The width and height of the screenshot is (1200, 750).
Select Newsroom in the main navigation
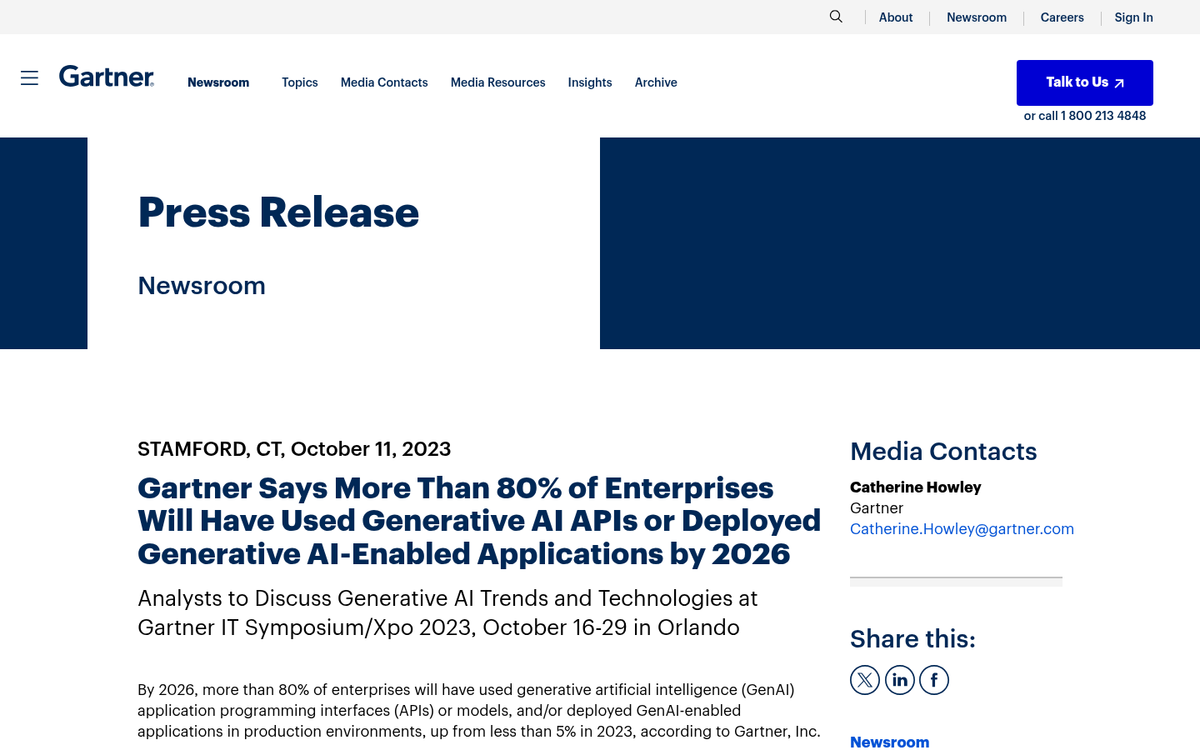click(218, 83)
